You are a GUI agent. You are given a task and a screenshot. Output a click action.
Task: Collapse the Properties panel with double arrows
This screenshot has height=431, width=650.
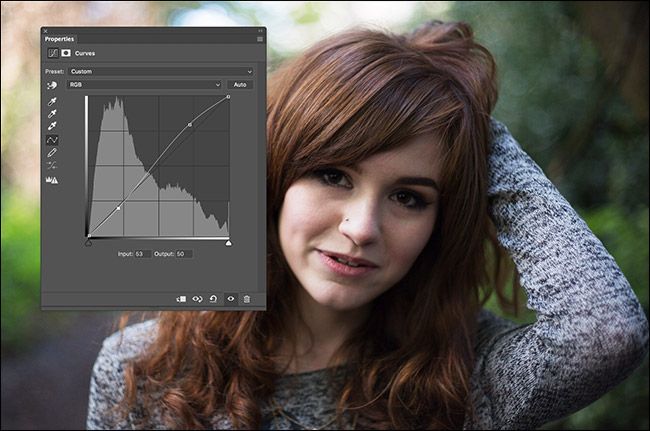click(260, 31)
